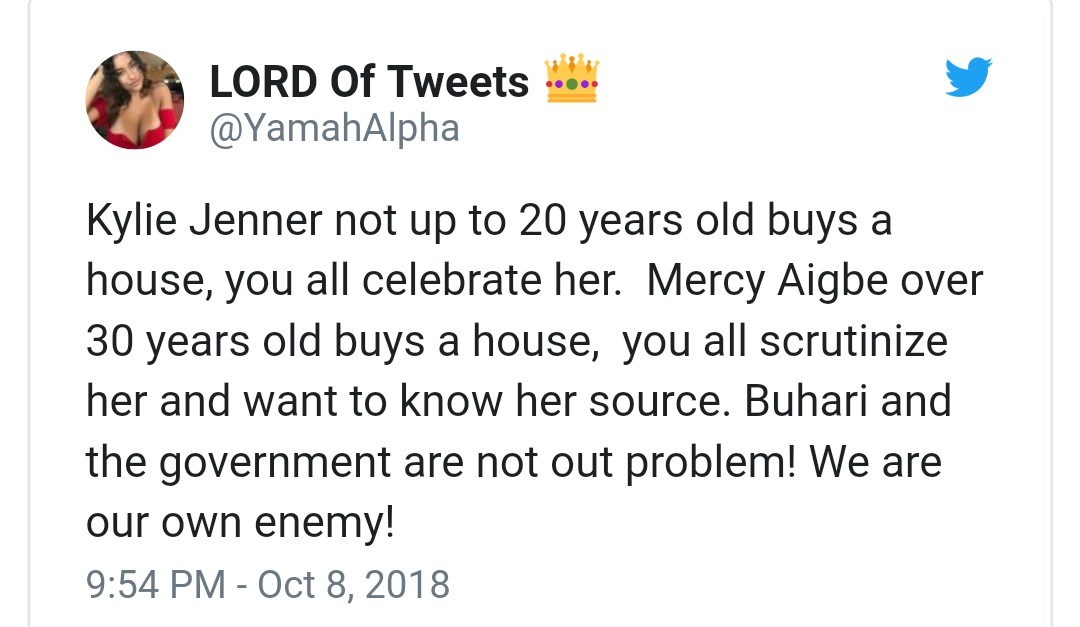Click the Twitter bird logo icon
1080x627 pixels.
[967, 77]
